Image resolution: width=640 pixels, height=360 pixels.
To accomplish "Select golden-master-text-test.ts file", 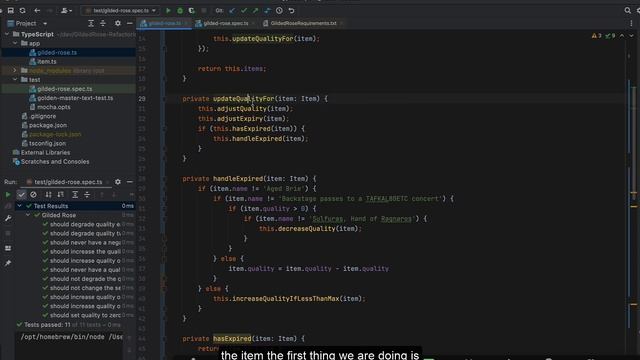I will 75,98.
